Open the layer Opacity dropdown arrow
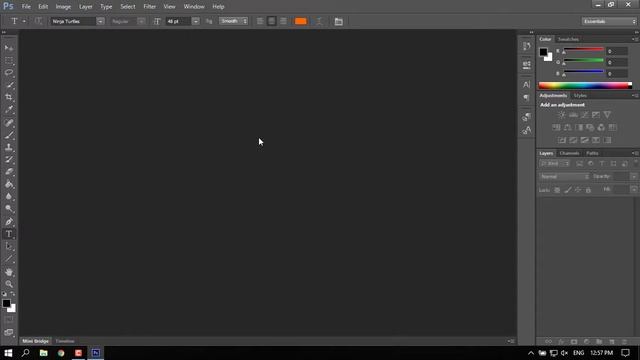 pos(633,176)
